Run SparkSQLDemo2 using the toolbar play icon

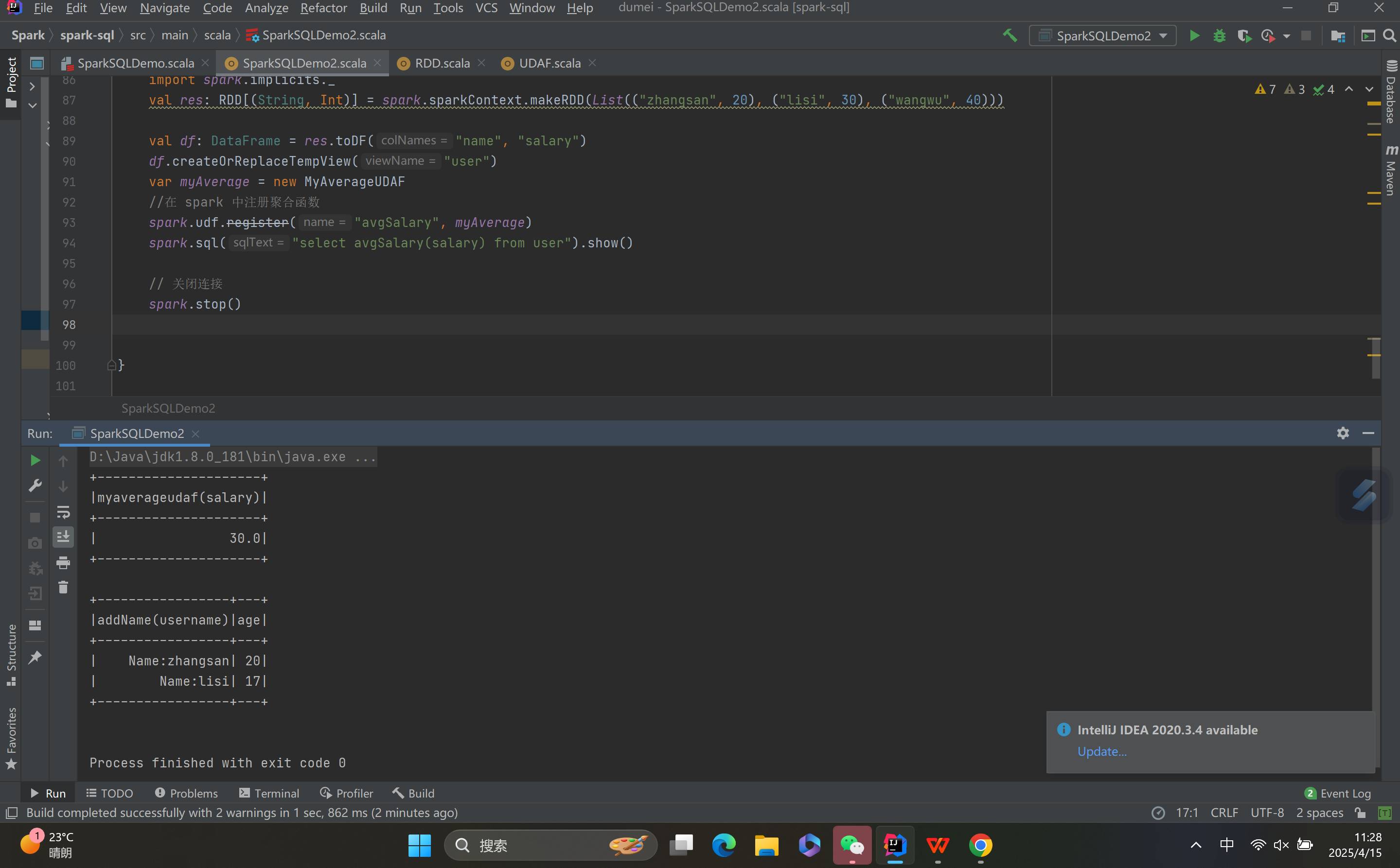tap(1194, 35)
